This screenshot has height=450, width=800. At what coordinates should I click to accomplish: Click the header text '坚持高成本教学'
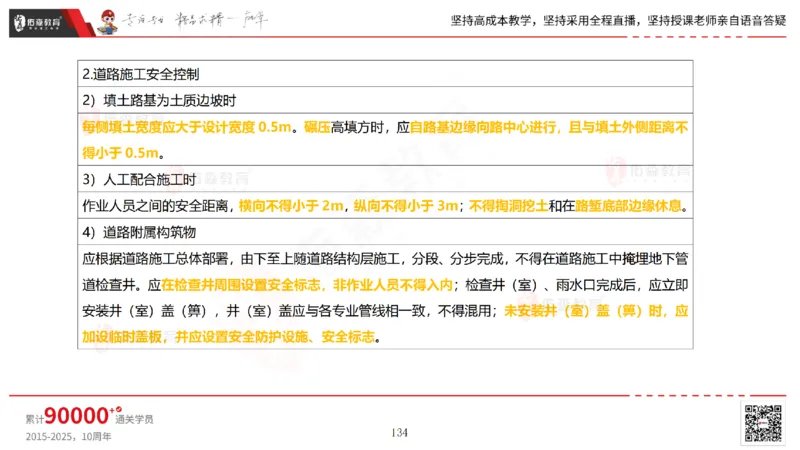491,21
